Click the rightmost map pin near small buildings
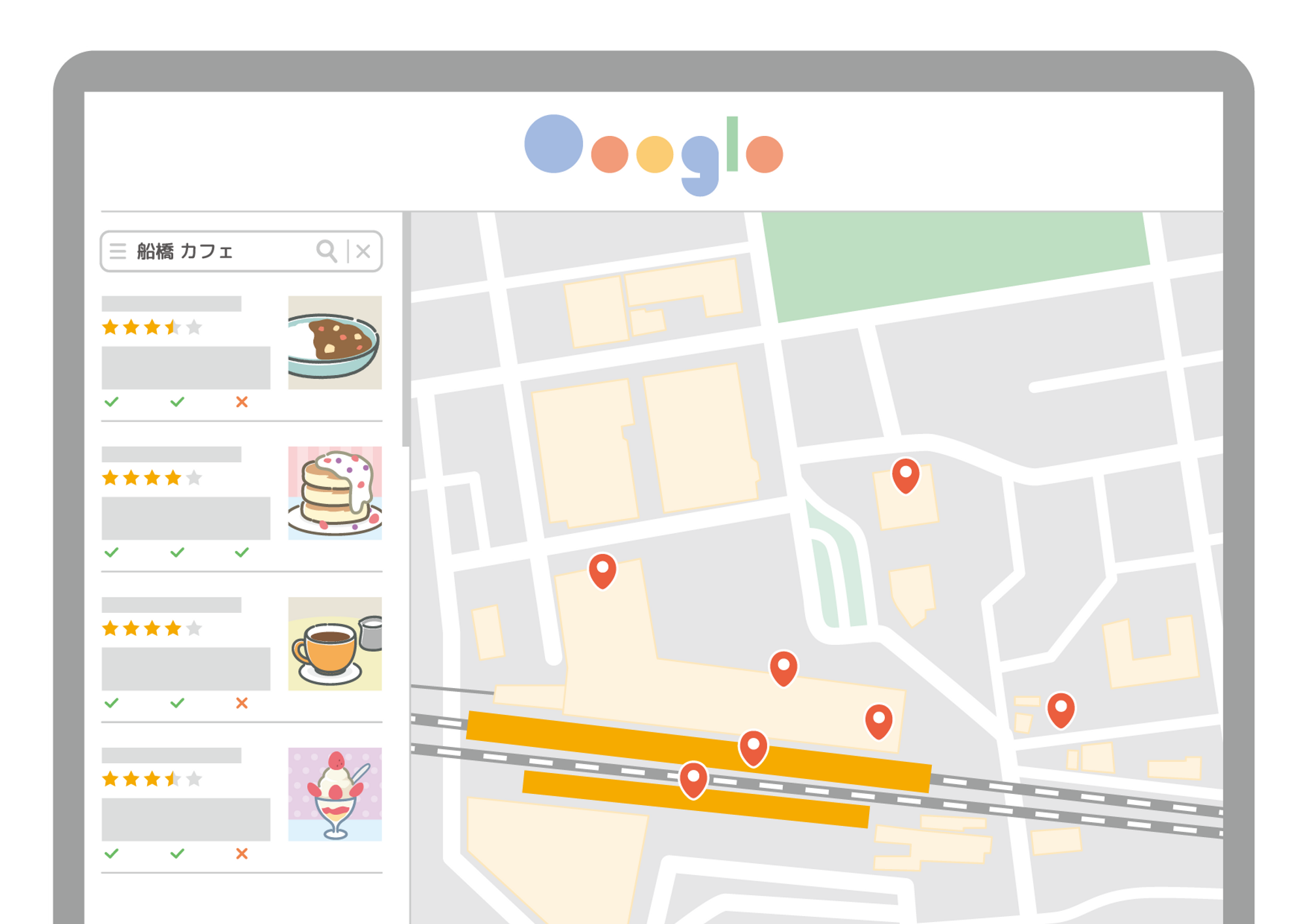 tap(1061, 709)
